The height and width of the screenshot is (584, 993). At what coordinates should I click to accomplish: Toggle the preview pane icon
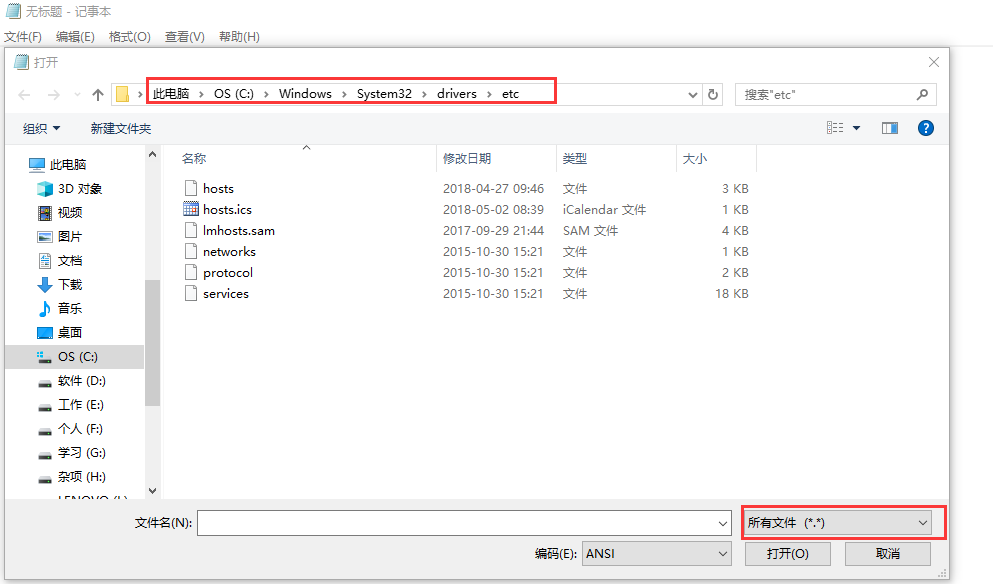(890, 128)
